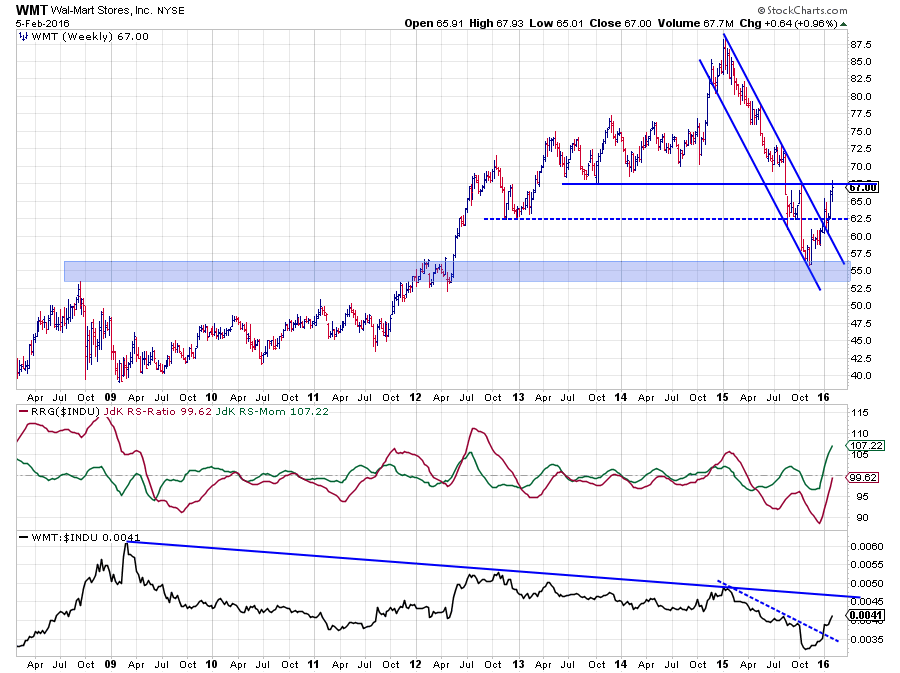Image resolution: width=900 pixels, height=673 pixels.
Task: Click the Open 65.91 value
Action: 434,24
